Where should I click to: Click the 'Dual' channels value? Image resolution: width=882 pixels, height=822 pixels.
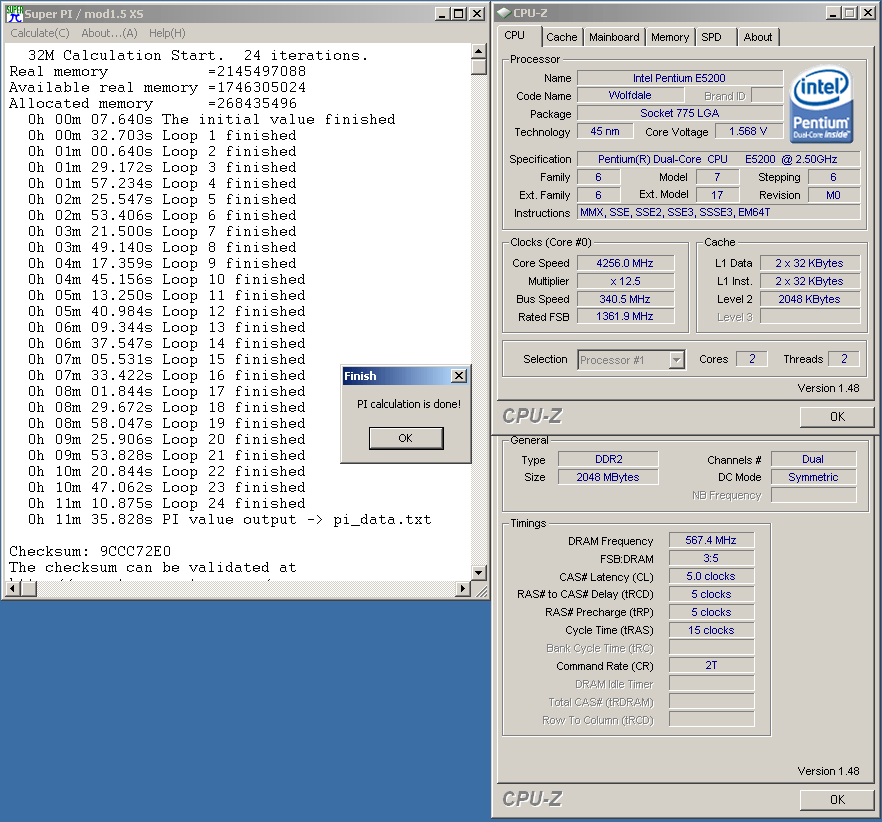tap(813, 459)
